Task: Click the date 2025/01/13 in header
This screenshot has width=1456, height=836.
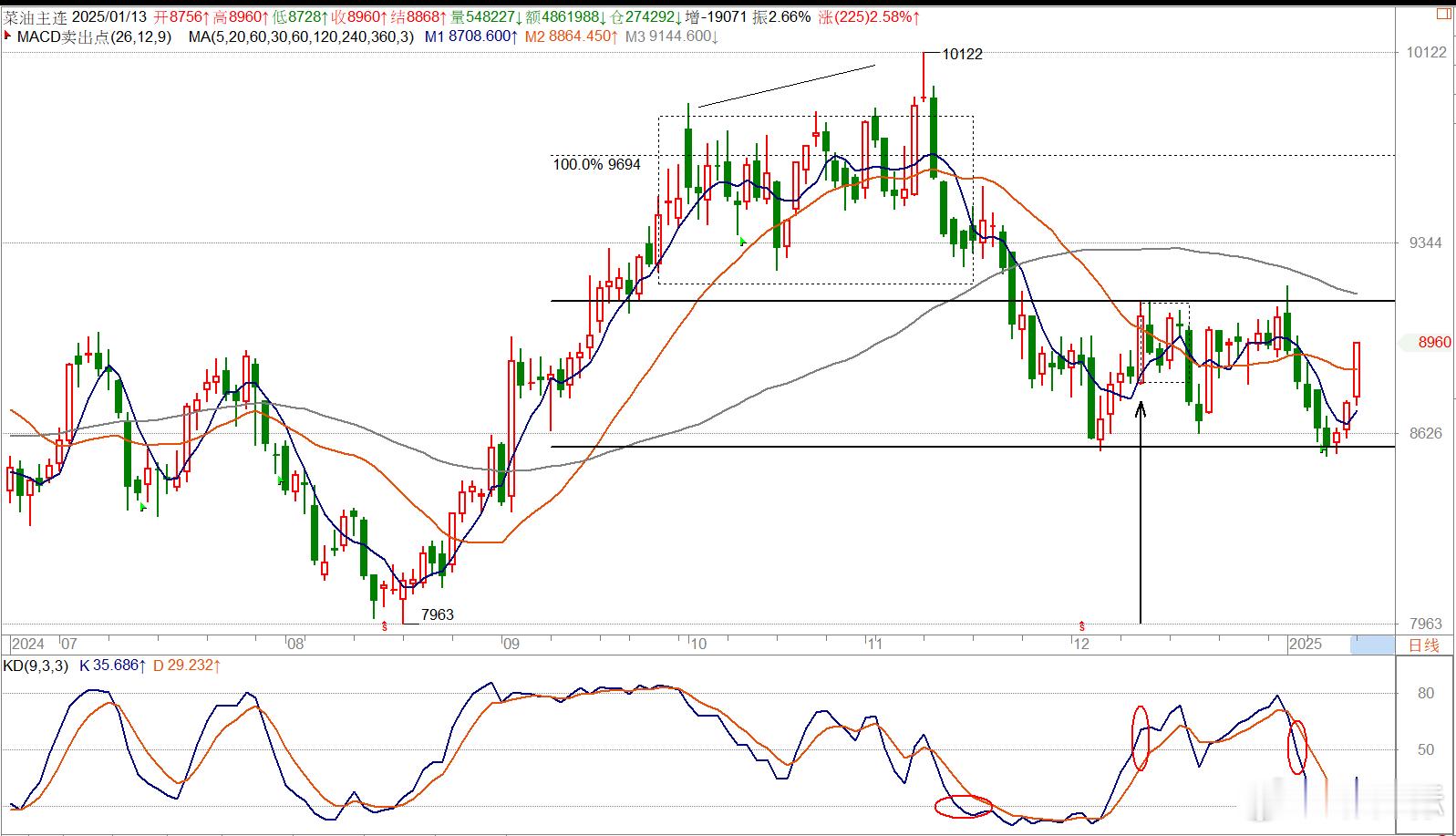Action: coord(109,17)
